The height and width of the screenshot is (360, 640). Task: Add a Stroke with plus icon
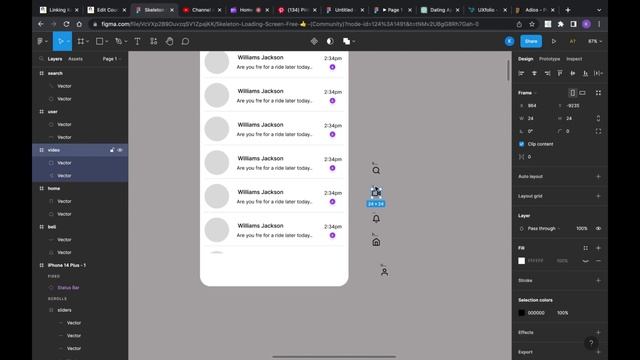click(x=598, y=280)
